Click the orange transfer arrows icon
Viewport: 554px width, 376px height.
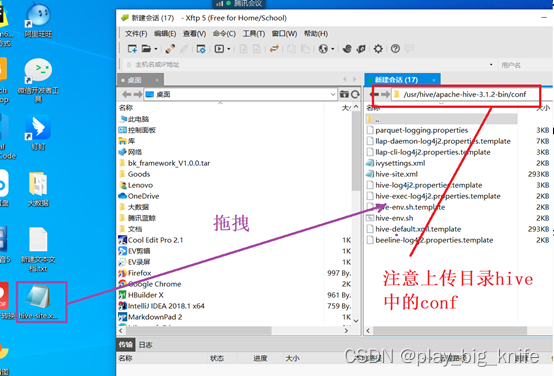pos(274,49)
